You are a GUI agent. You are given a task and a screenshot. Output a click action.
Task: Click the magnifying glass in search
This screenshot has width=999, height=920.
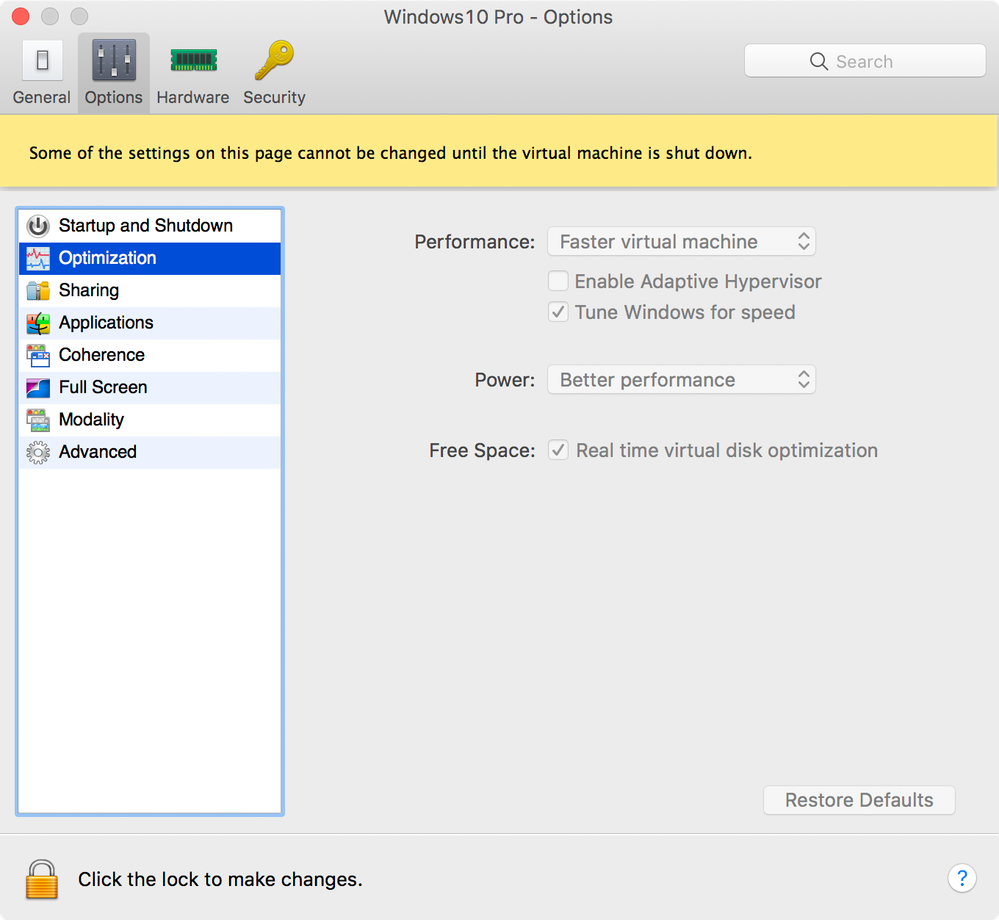pos(819,61)
